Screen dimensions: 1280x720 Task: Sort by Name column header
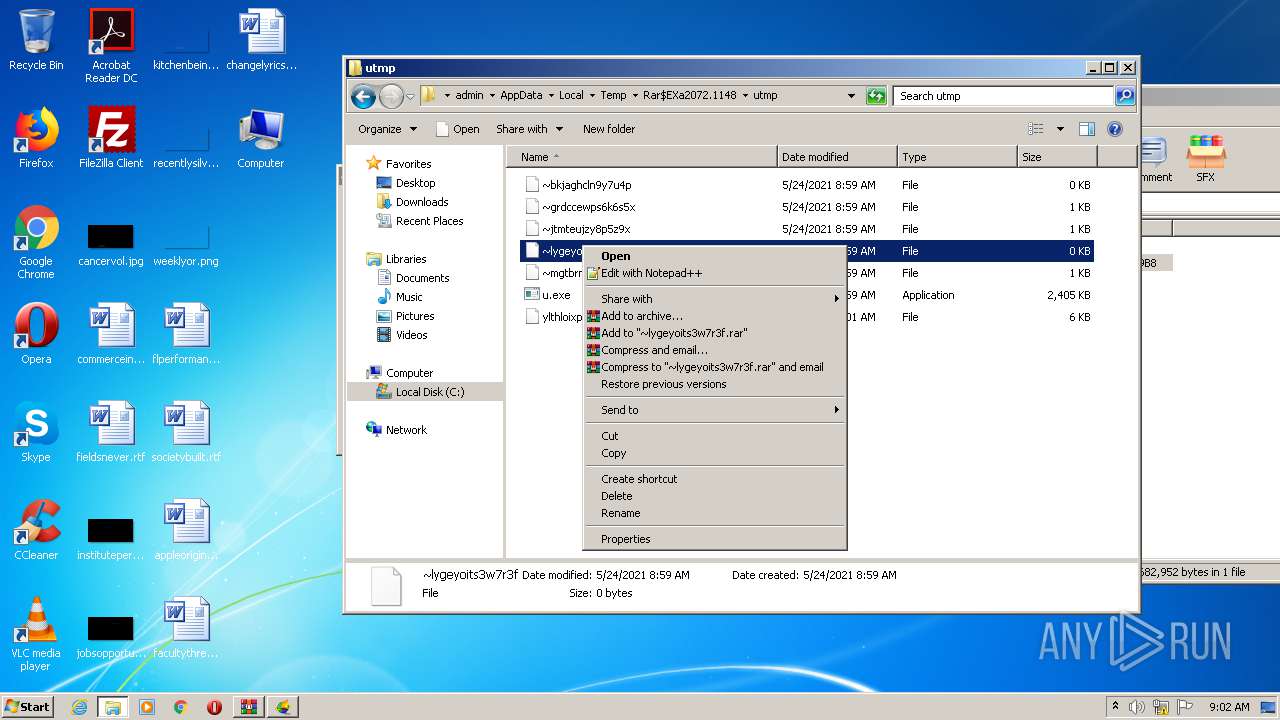[x=642, y=157]
